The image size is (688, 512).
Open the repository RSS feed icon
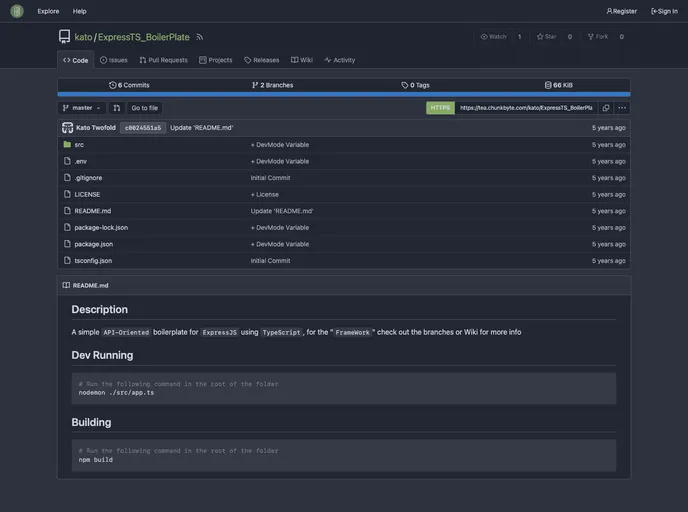200,37
